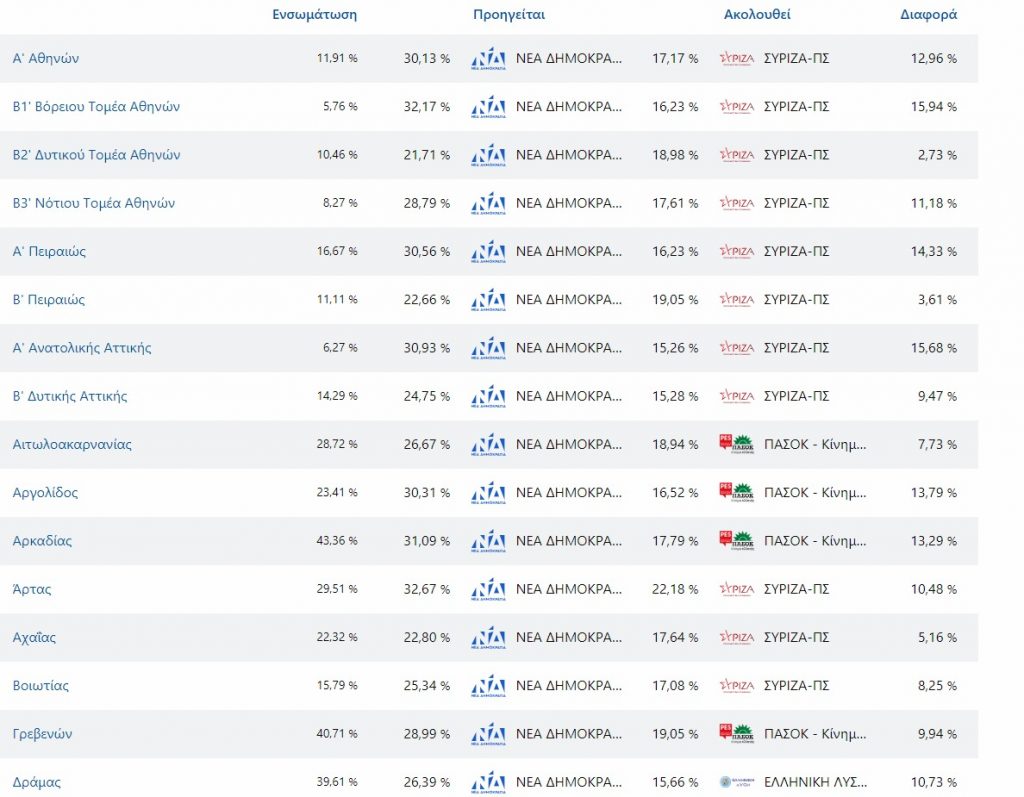Click PASOK logo in Αρκαδίας row
The image size is (1024, 797).
[x=736, y=541]
